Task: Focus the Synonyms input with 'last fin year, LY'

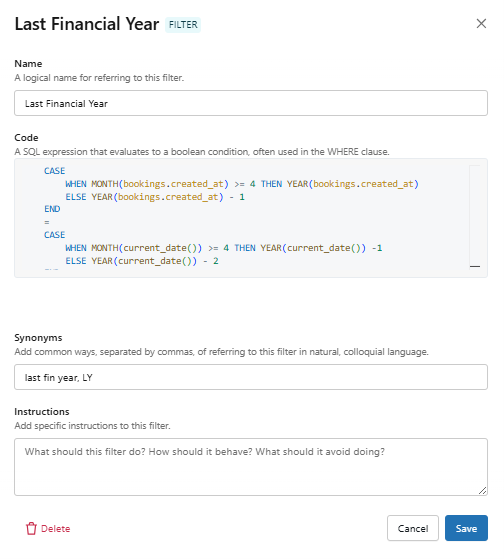Action: pyautogui.click(x=251, y=377)
